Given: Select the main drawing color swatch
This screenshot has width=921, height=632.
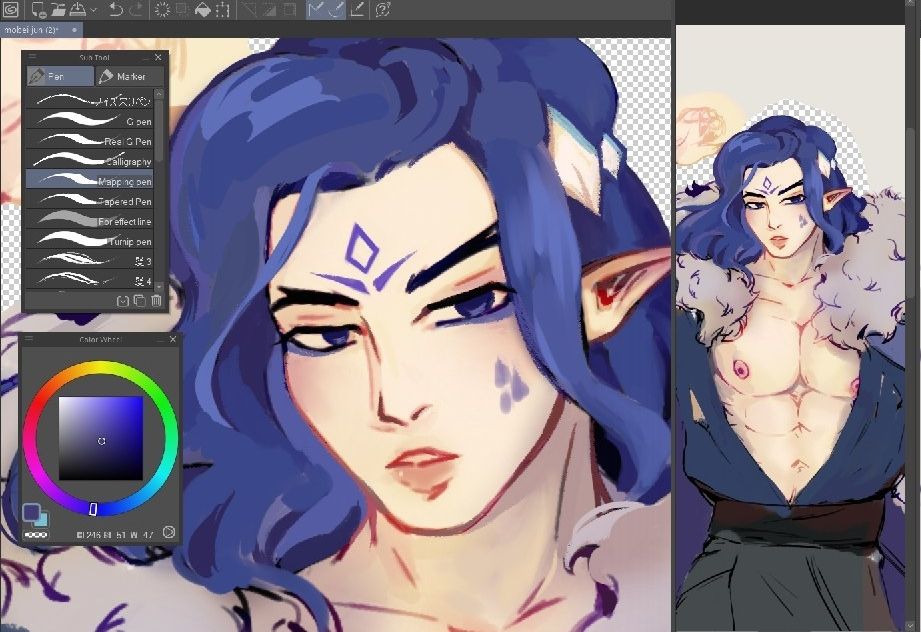Looking at the screenshot, I should tap(31, 512).
